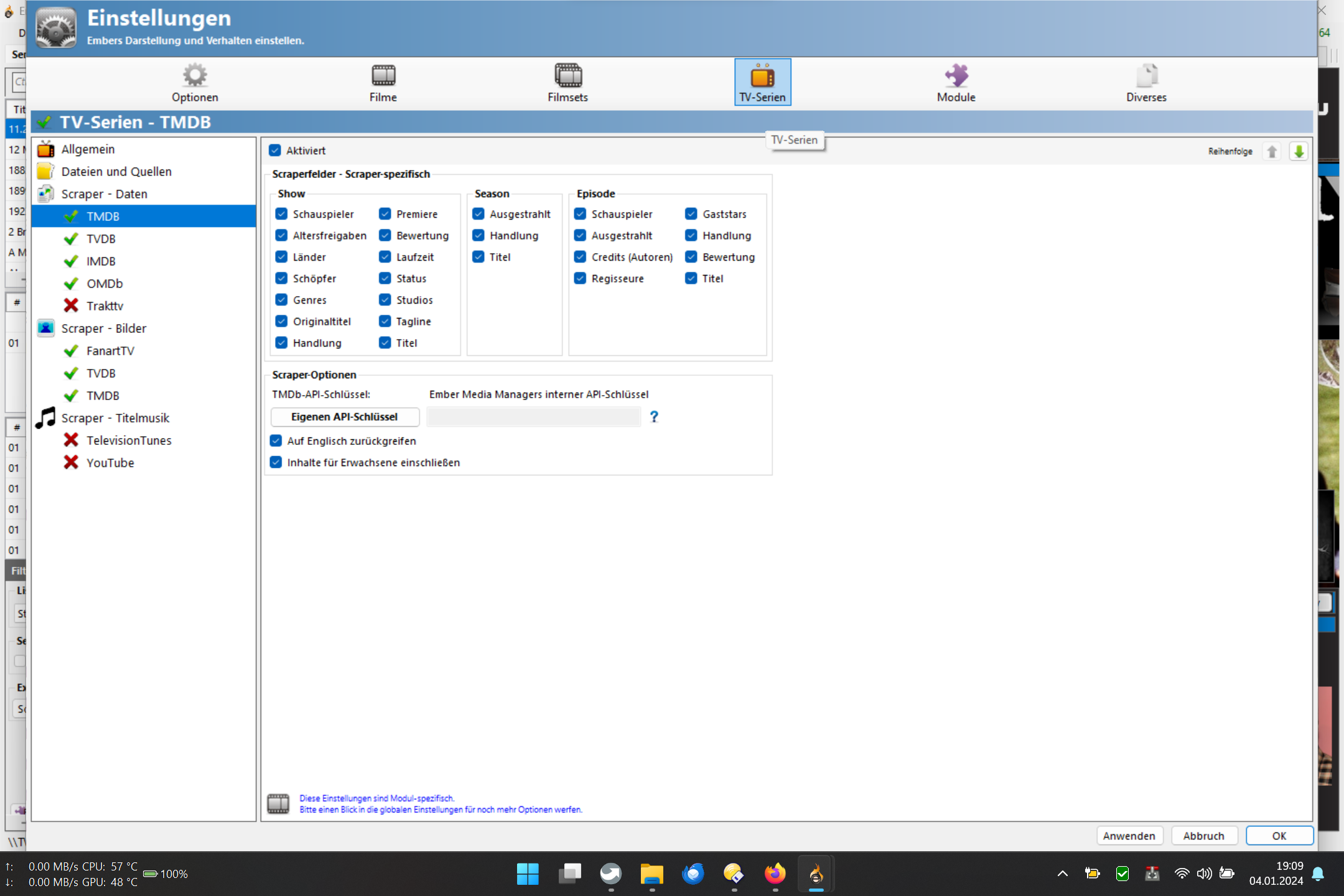Open the Windows Start menu
1344x896 pixels.
point(528,874)
